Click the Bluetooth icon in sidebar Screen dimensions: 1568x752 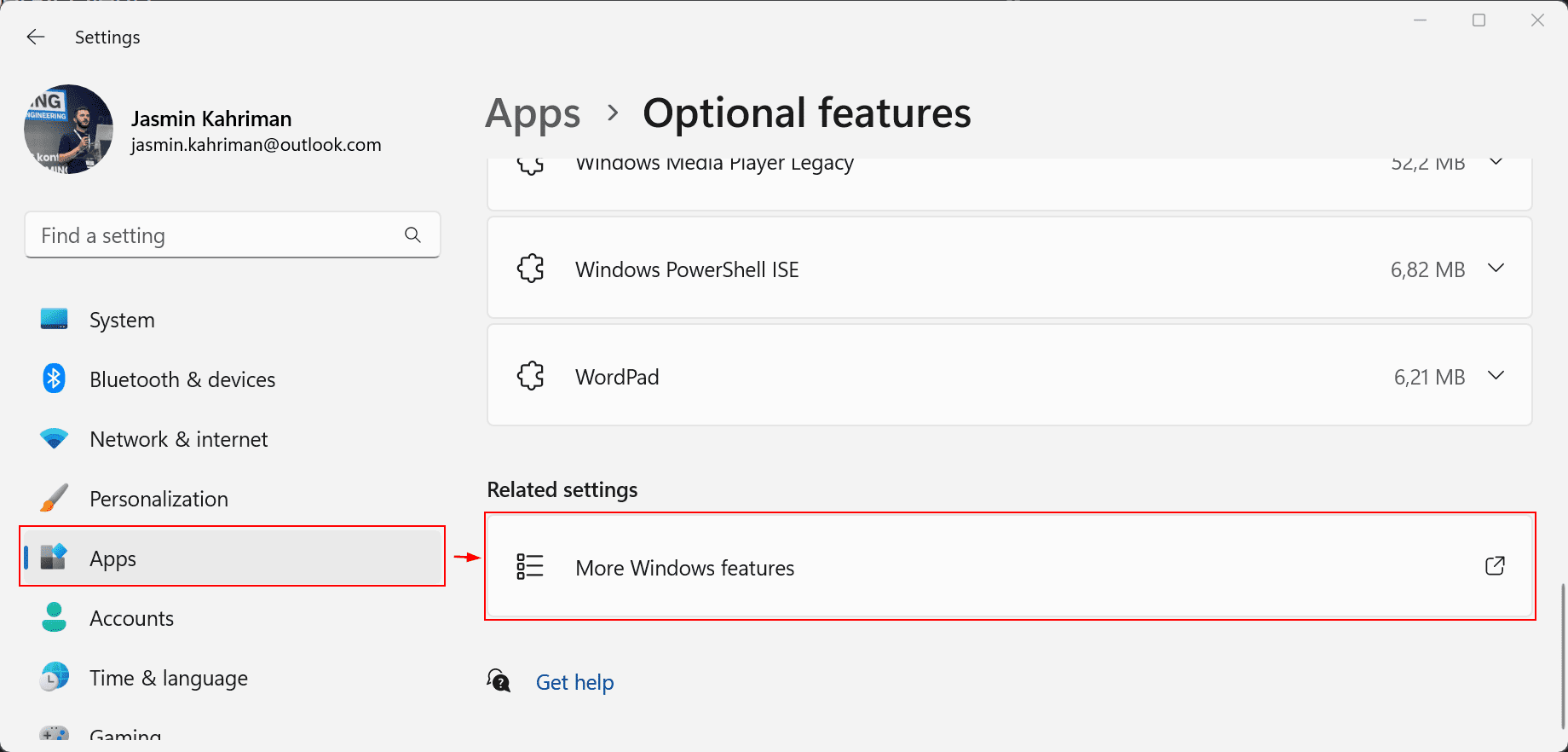tap(54, 378)
